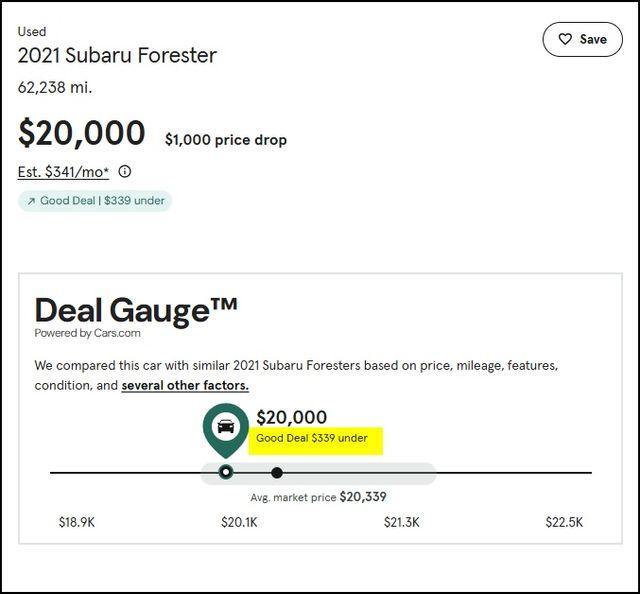640x594 pixels.
Task: Click the 2021 Subaru Forester title
Action: point(117,56)
